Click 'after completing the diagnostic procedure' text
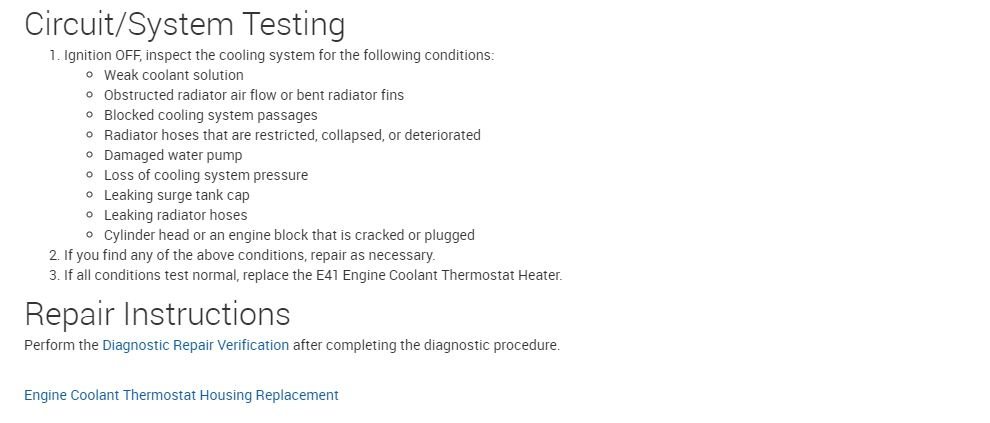This screenshot has height=423, width=990. (426, 345)
